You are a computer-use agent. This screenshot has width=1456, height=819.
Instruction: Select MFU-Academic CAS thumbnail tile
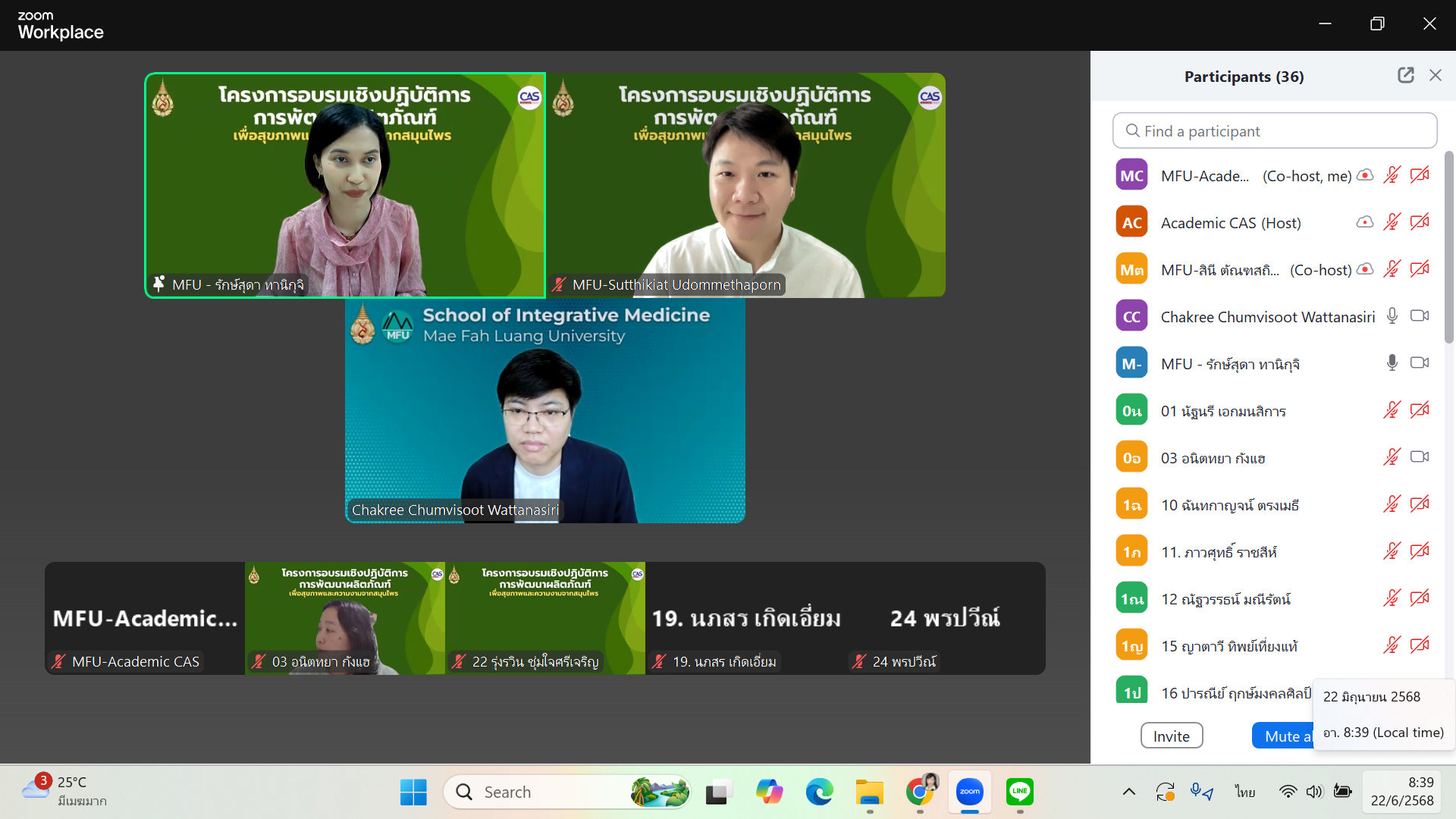tap(145, 618)
